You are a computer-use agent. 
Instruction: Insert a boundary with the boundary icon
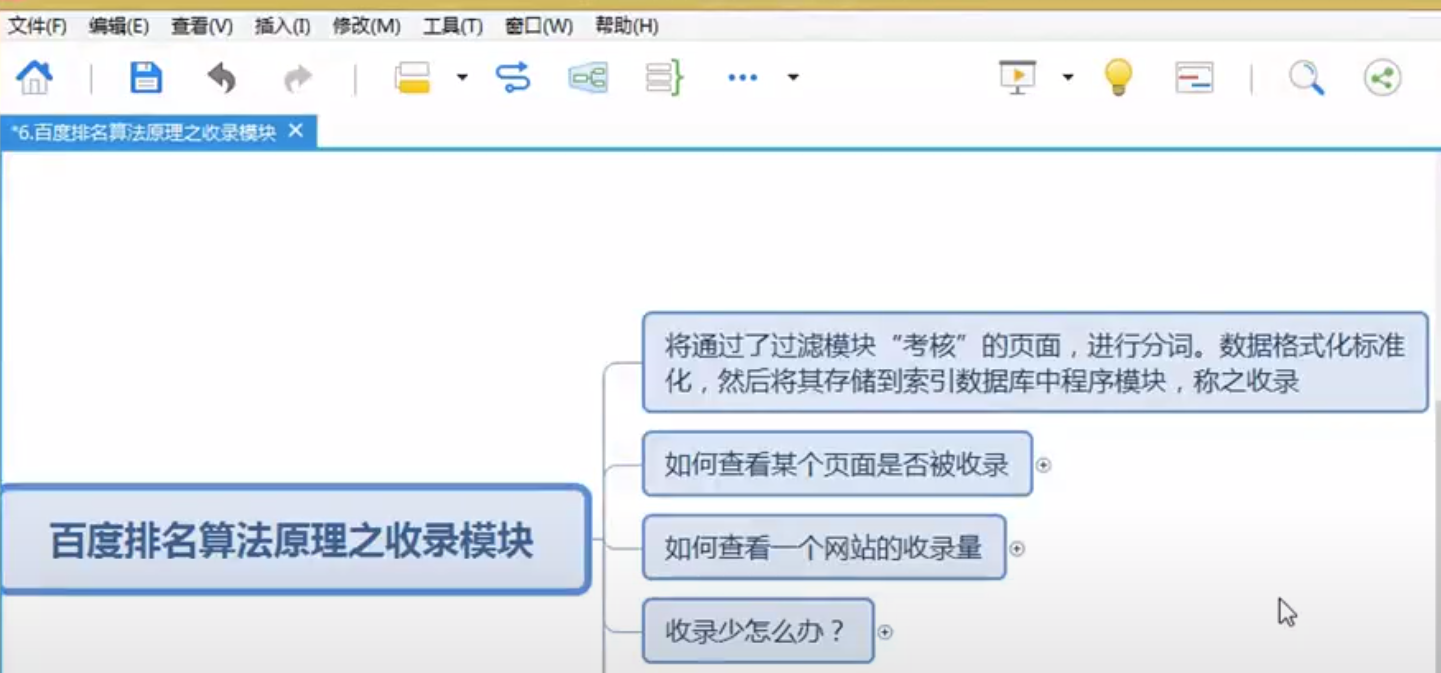point(588,77)
